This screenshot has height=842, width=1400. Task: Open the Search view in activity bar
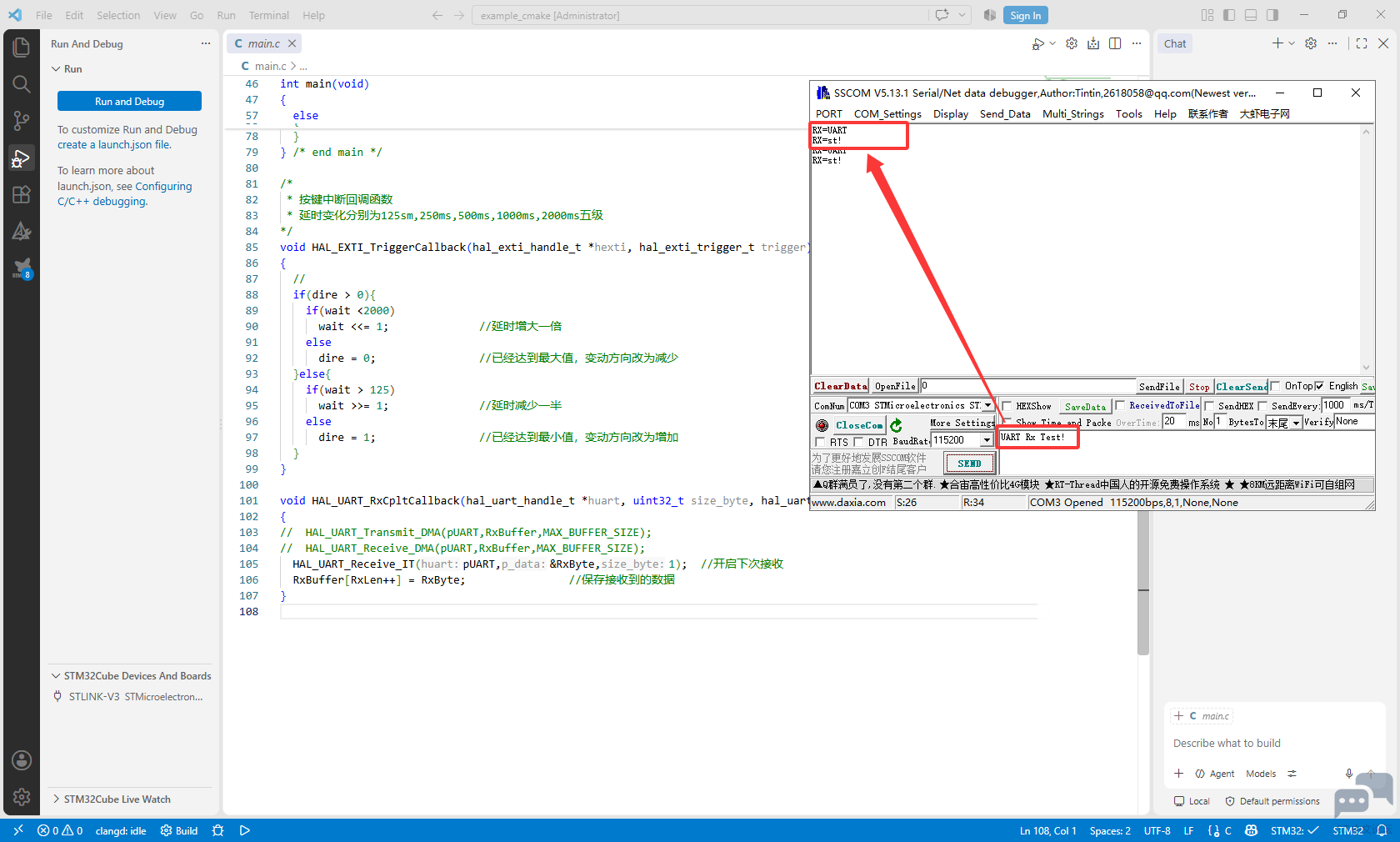(22, 83)
